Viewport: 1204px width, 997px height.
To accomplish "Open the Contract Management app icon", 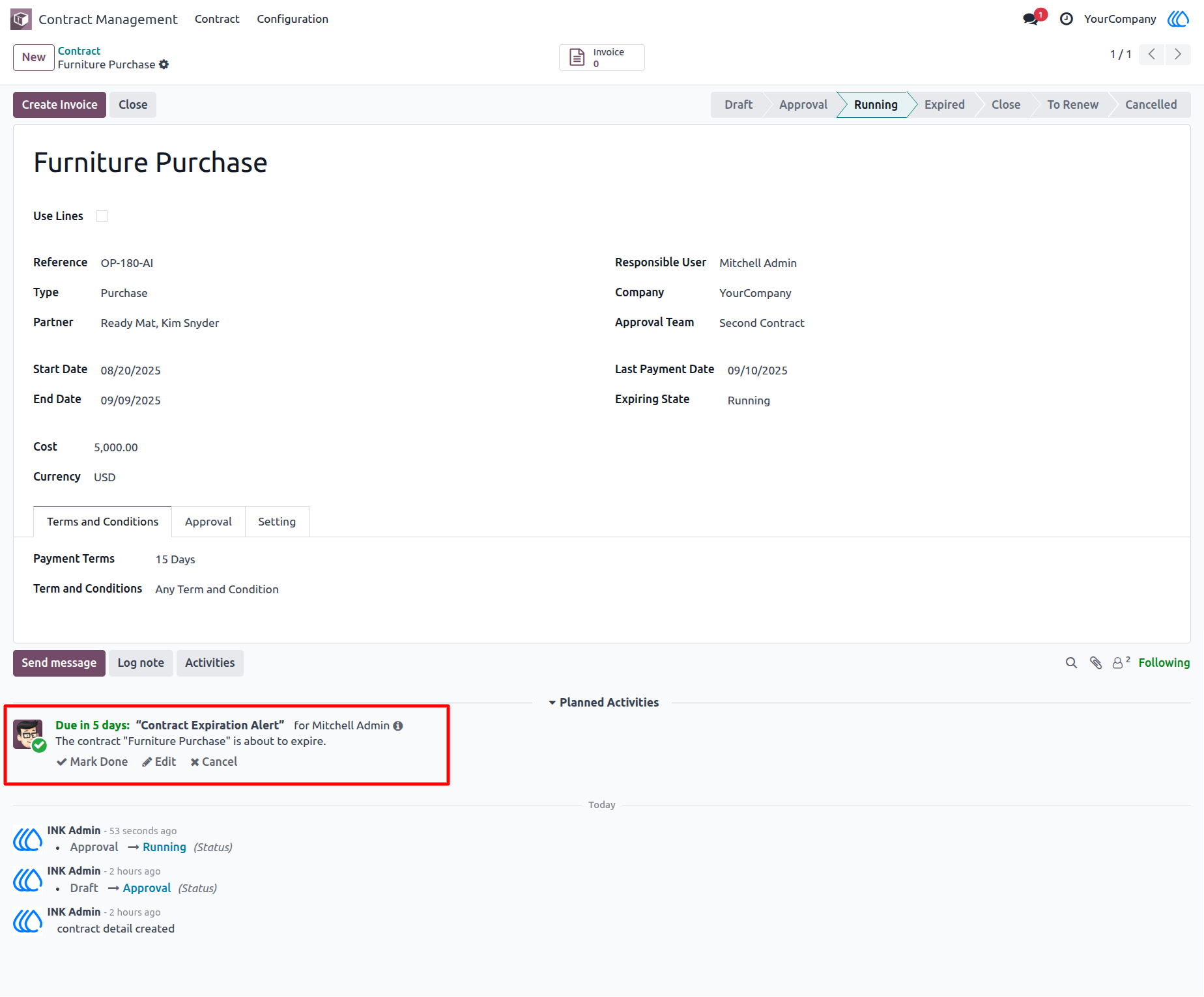I will [x=21, y=19].
